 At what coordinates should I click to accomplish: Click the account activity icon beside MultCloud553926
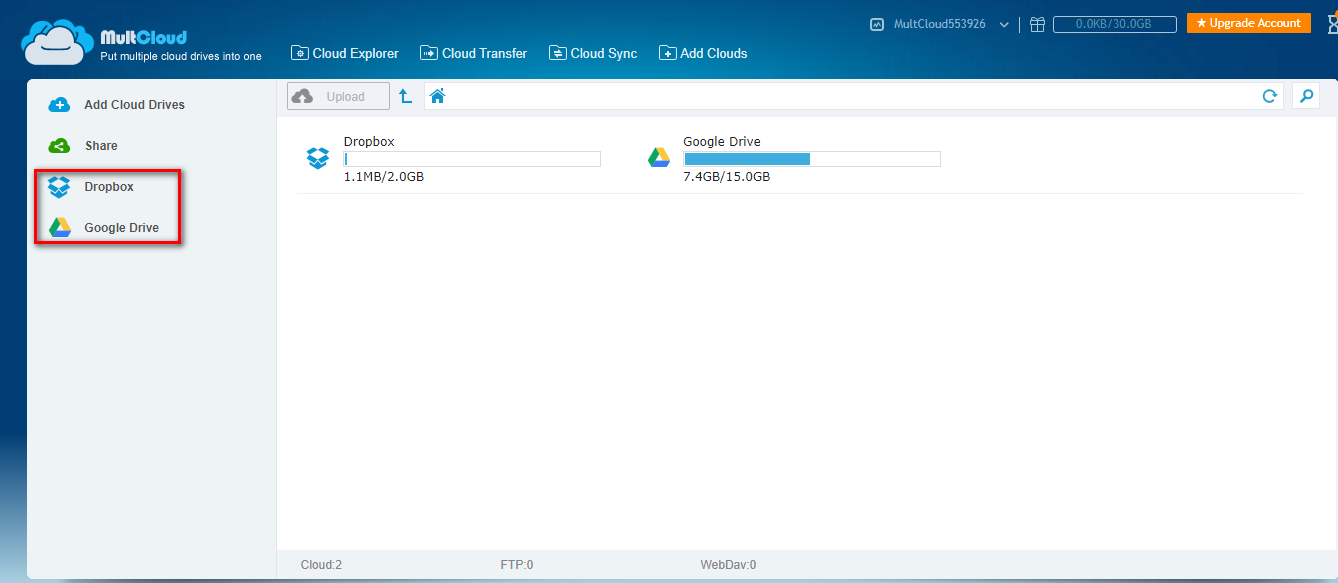877,24
